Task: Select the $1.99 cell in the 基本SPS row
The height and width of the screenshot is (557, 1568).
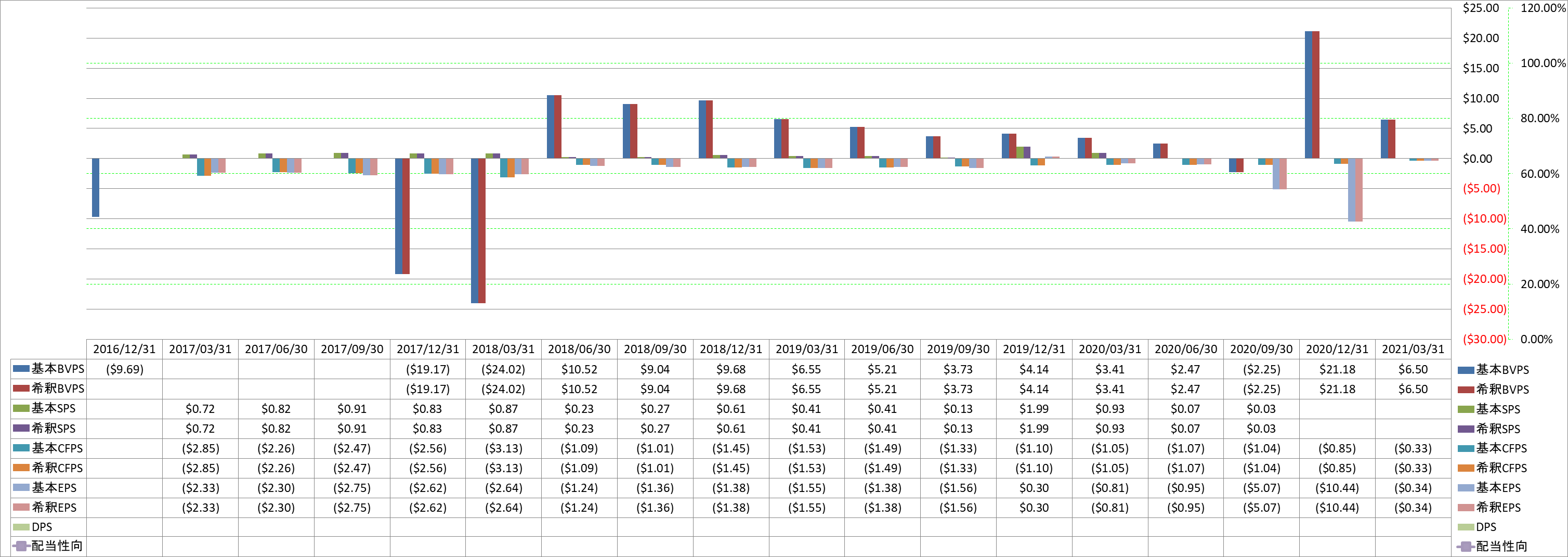Action: pyautogui.click(x=1034, y=408)
